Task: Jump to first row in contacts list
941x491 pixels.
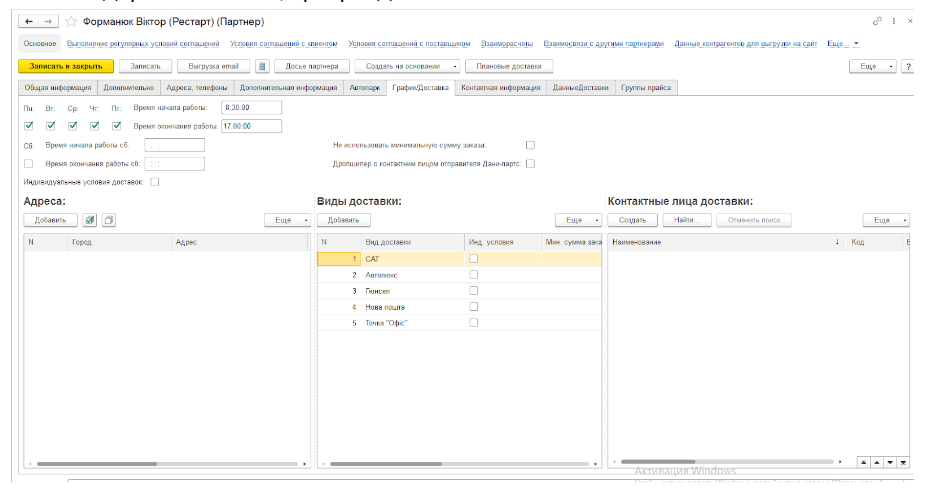Action: click(864, 462)
